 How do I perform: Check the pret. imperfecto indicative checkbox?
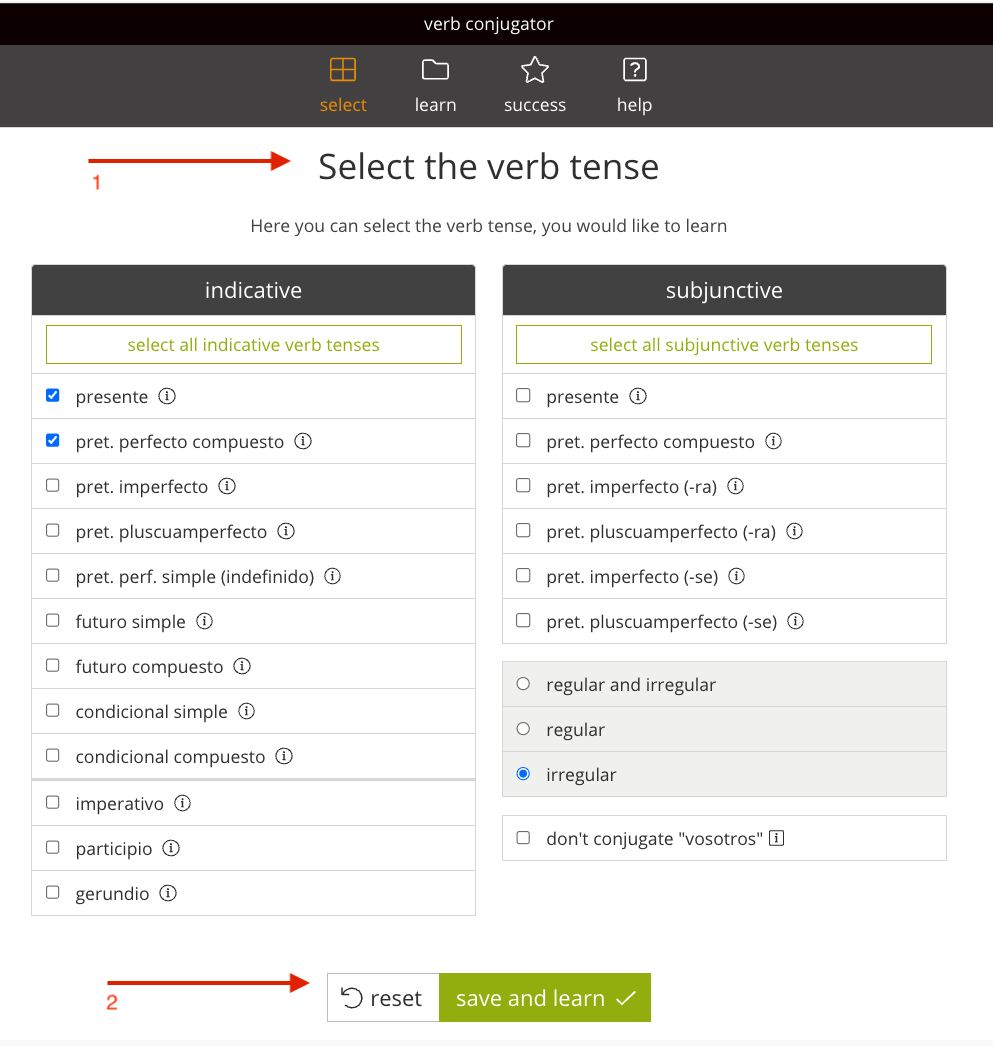53,485
